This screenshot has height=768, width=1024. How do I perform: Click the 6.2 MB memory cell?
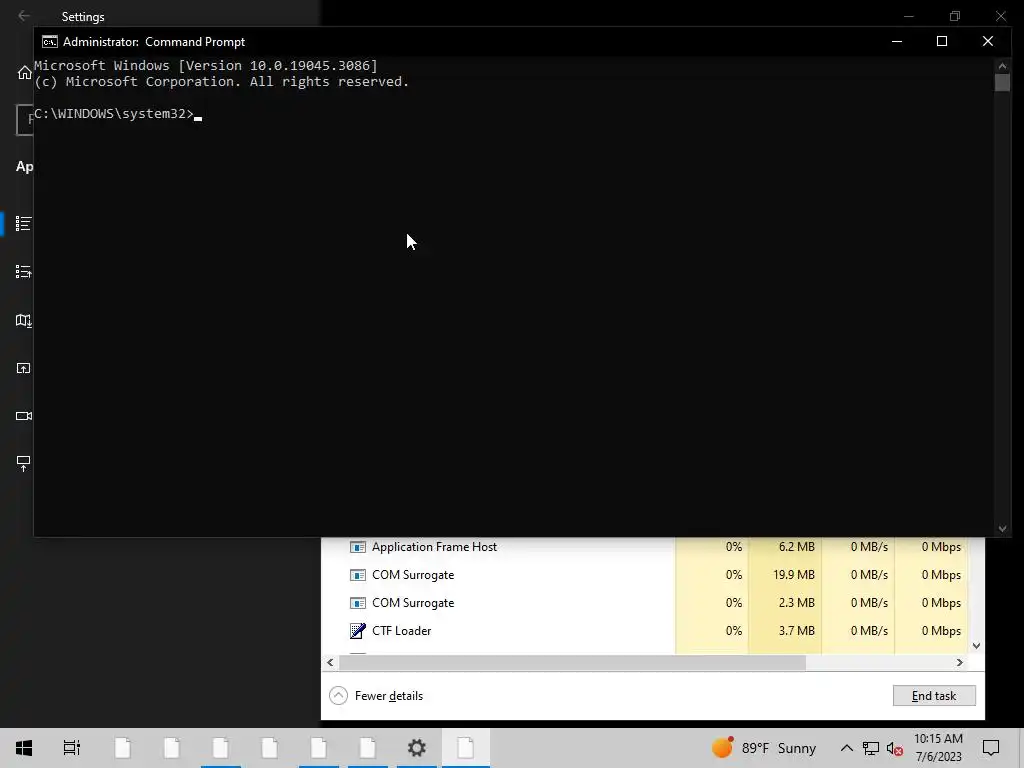tap(785, 547)
